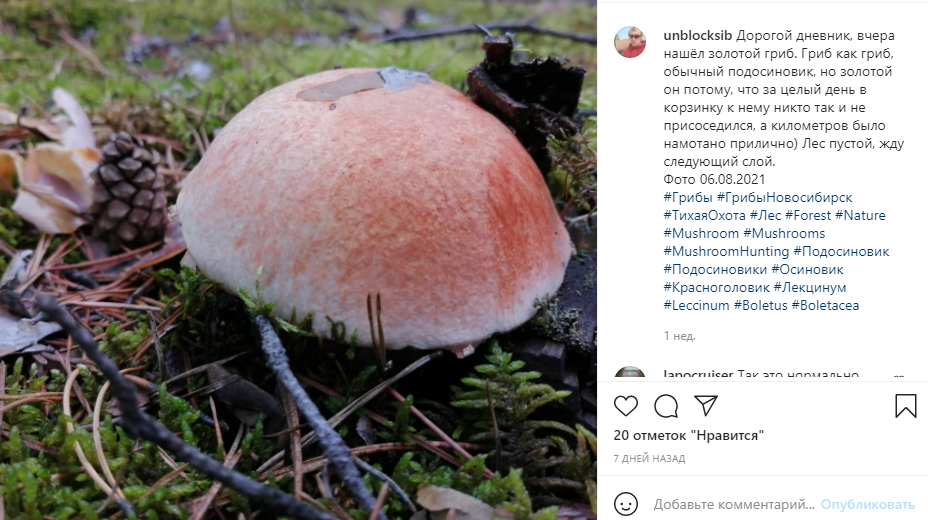Open the #ГрибыНовосибирск hashtag
This screenshot has width=928, height=520.
[784, 198]
